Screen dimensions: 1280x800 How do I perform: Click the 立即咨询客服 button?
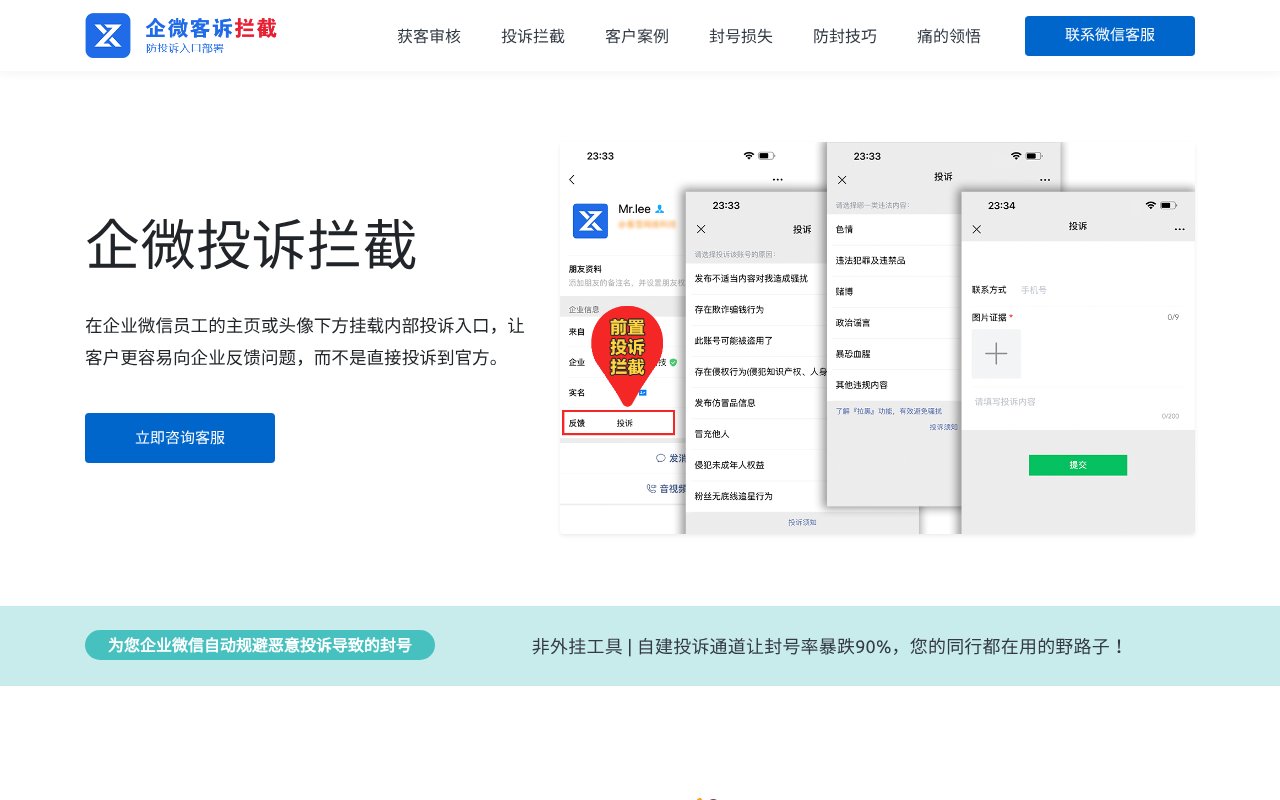180,437
